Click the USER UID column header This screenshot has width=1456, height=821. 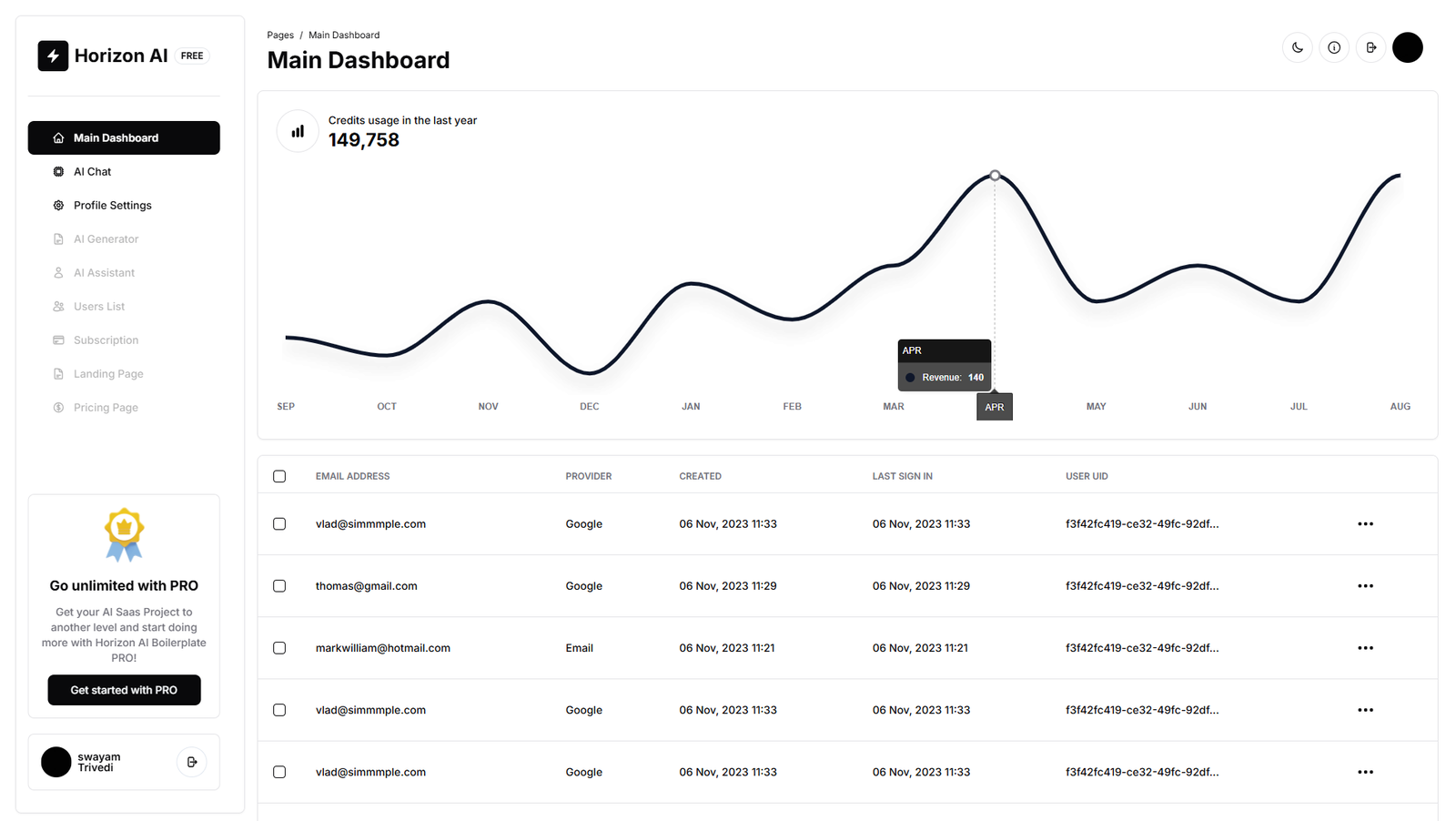coord(1087,476)
